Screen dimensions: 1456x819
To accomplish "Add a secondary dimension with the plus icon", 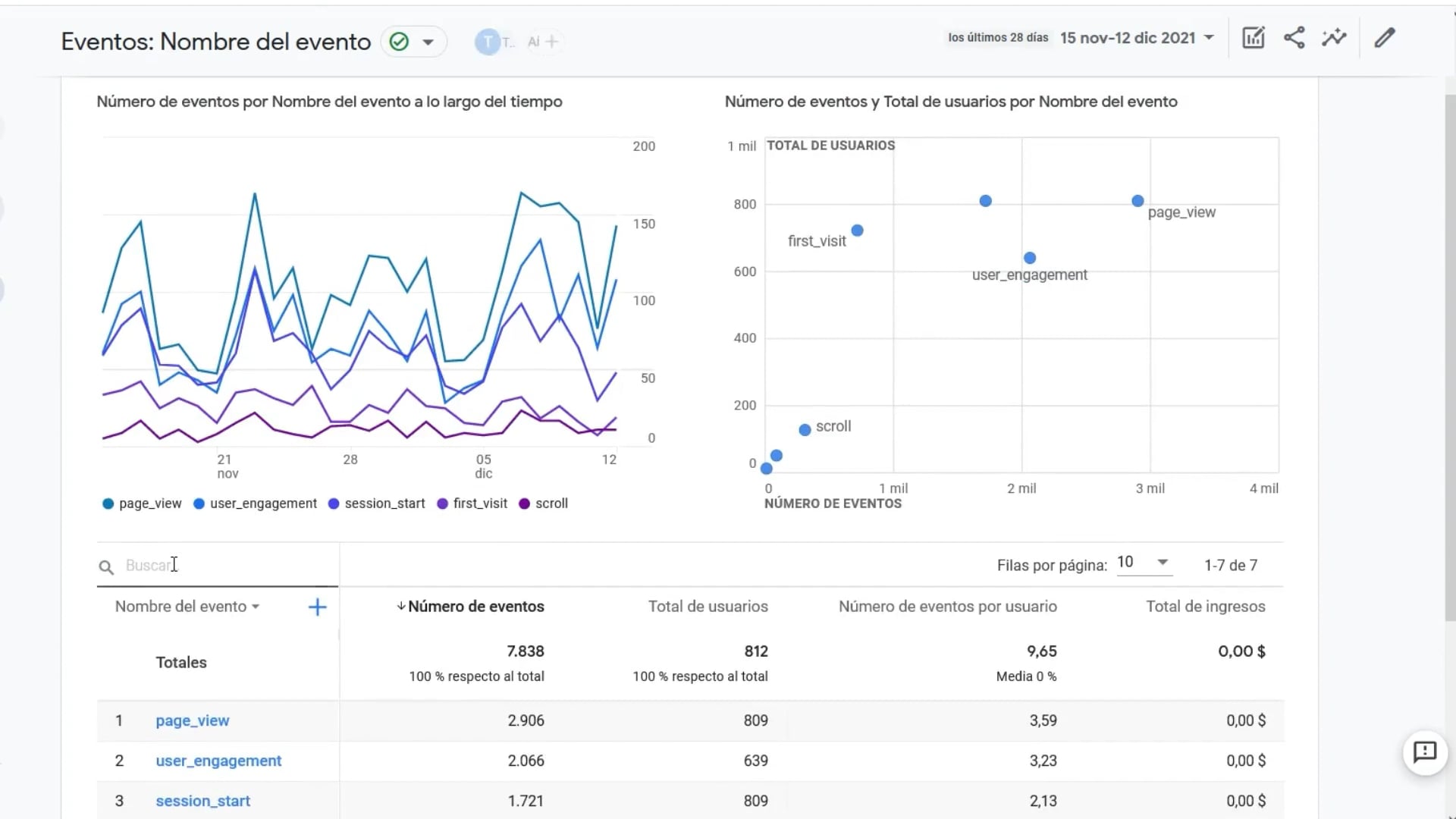I will tap(317, 607).
